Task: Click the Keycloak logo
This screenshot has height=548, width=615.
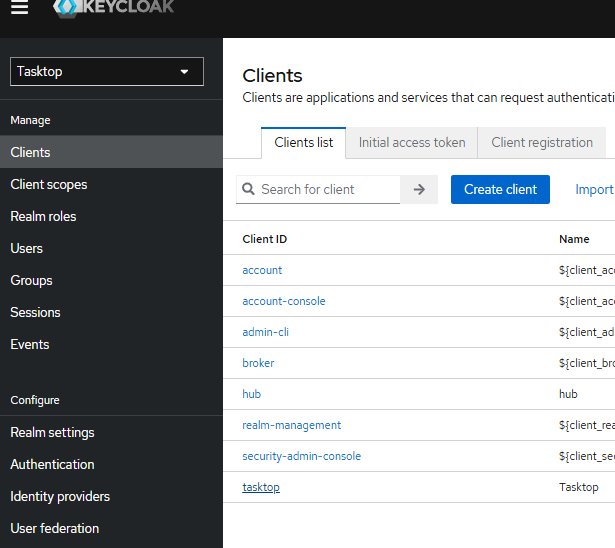Action: coord(114,8)
